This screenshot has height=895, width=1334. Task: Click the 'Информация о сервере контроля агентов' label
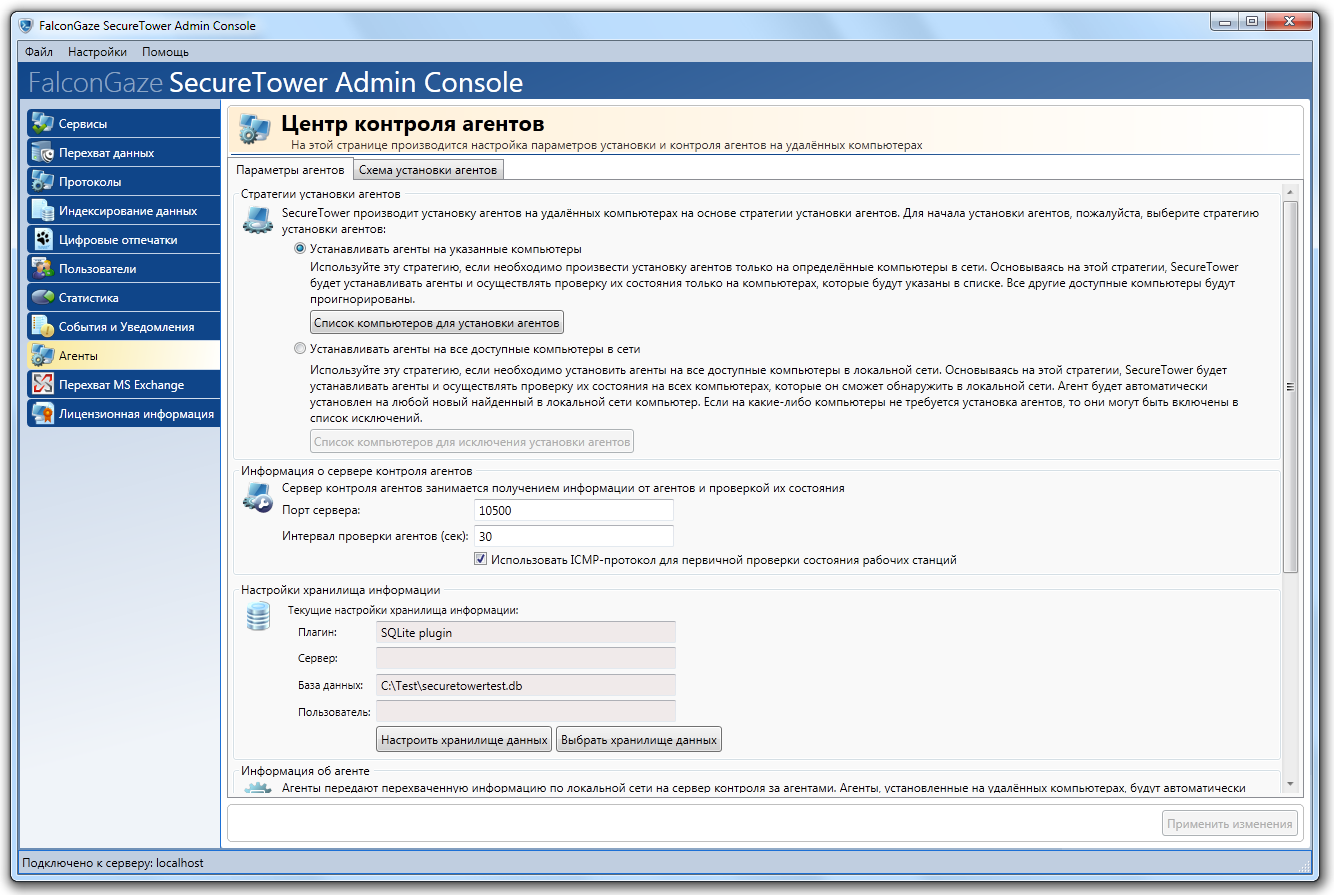(x=357, y=470)
